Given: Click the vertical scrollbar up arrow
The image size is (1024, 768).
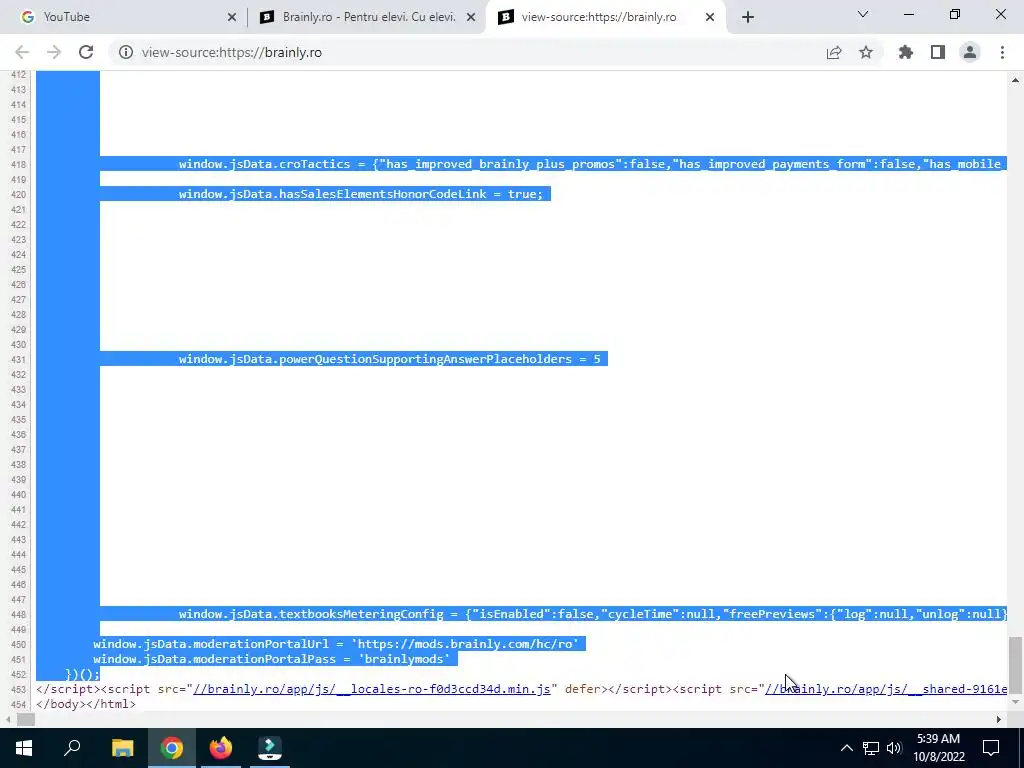Looking at the screenshot, I should [x=1015, y=80].
